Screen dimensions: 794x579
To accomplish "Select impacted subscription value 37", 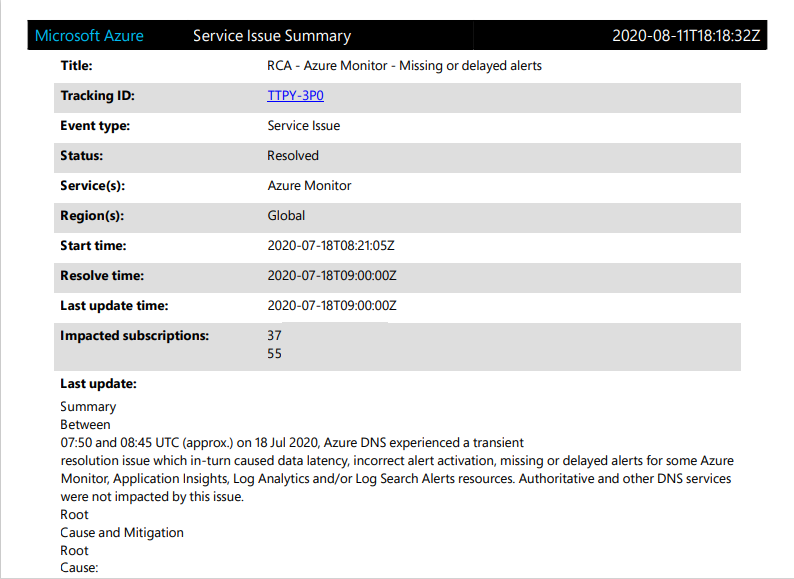I will (274, 336).
